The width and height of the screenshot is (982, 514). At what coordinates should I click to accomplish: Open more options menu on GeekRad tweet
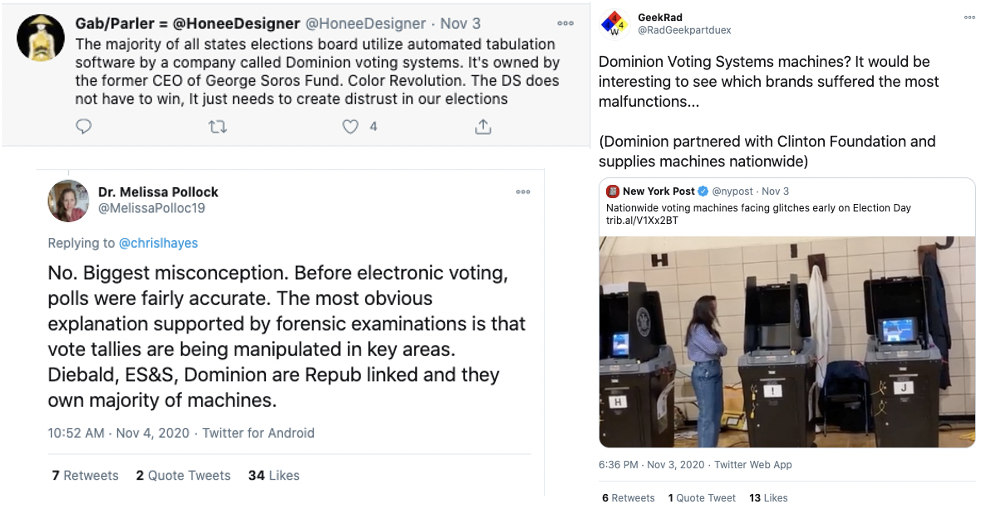coord(969,18)
